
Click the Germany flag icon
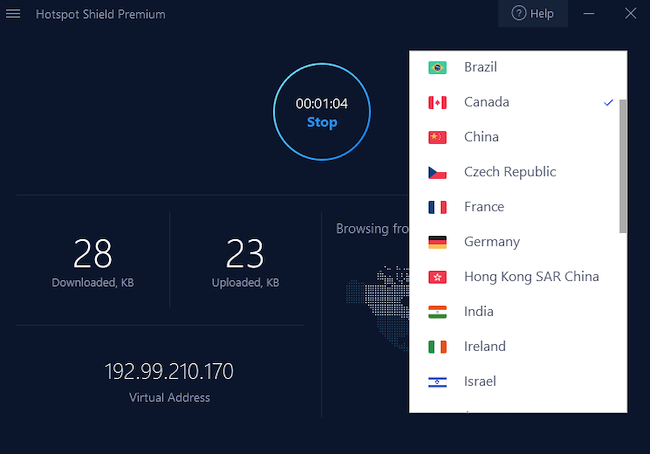(437, 242)
